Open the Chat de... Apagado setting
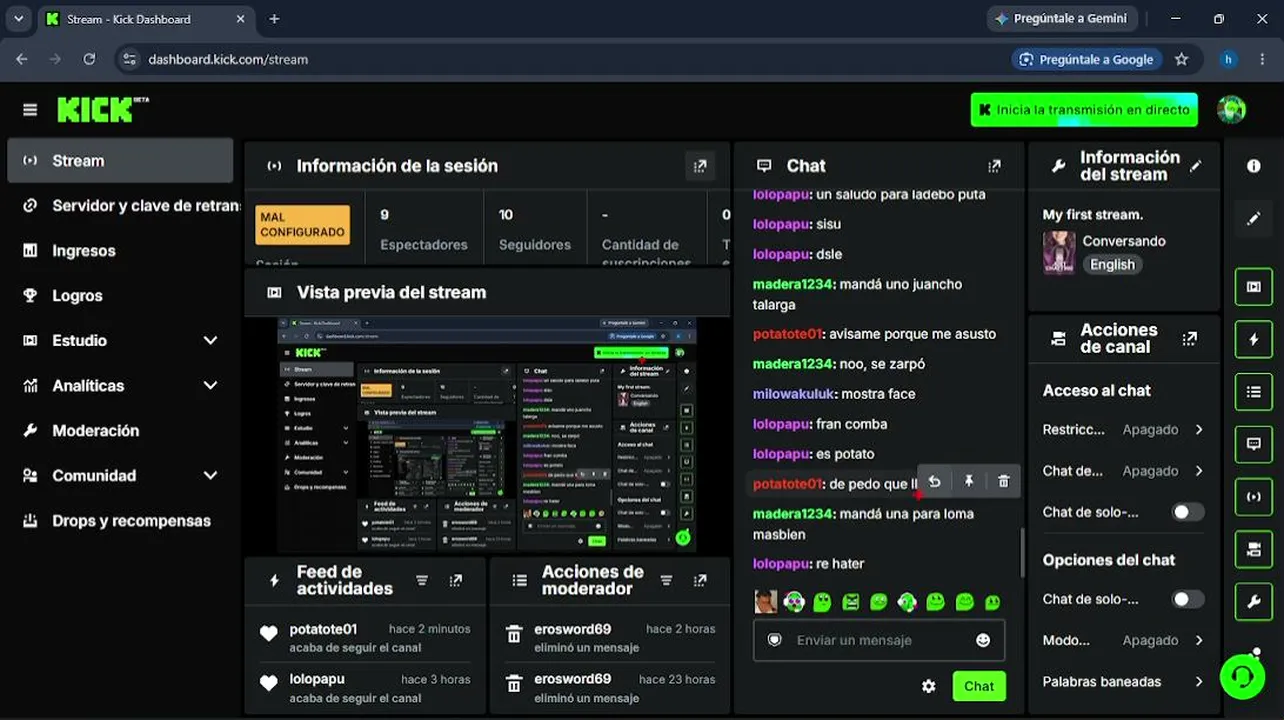Image resolution: width=1284 pixels, height=720 pixels. coord(1123,470)
